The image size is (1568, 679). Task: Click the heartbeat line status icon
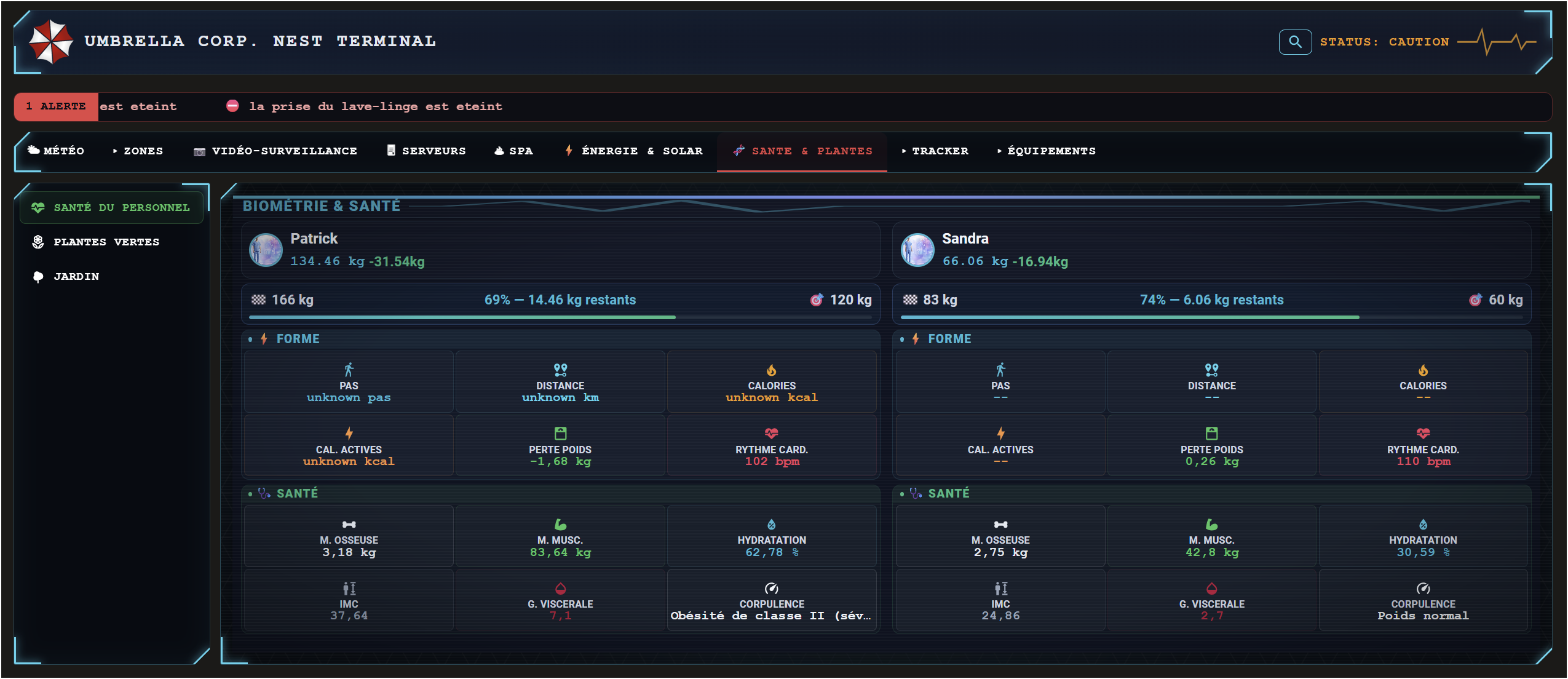coord(1497,42)
